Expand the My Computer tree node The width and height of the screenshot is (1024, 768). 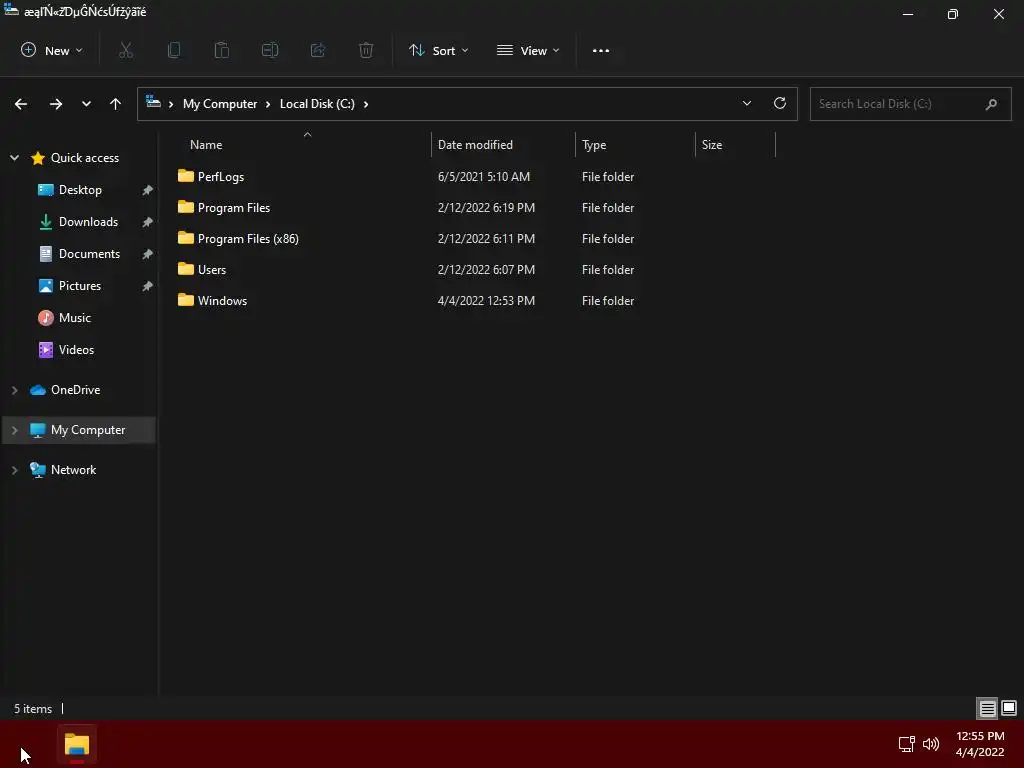(14, 430)
